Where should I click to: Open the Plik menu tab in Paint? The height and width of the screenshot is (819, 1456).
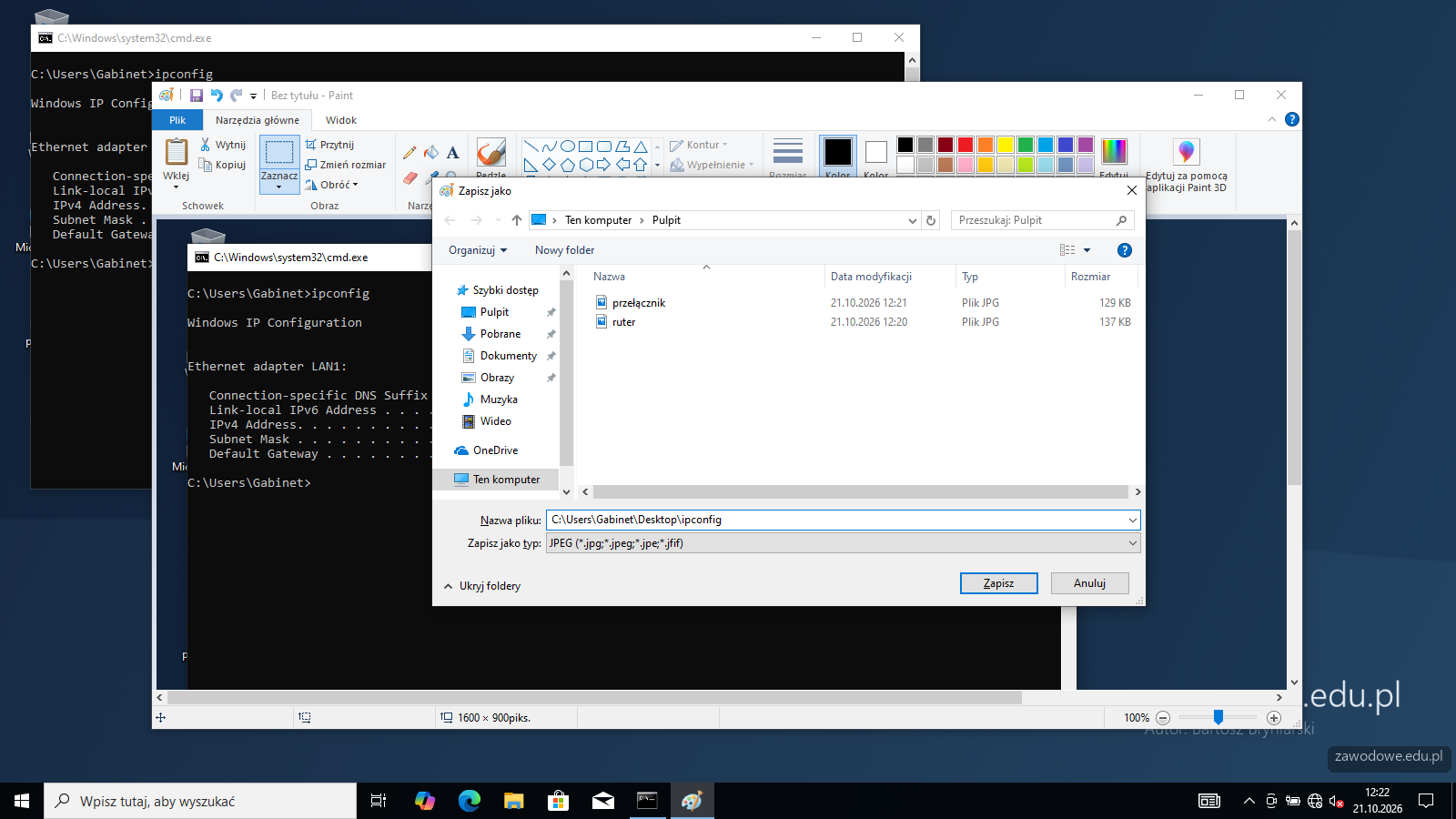tap(177, 120)
